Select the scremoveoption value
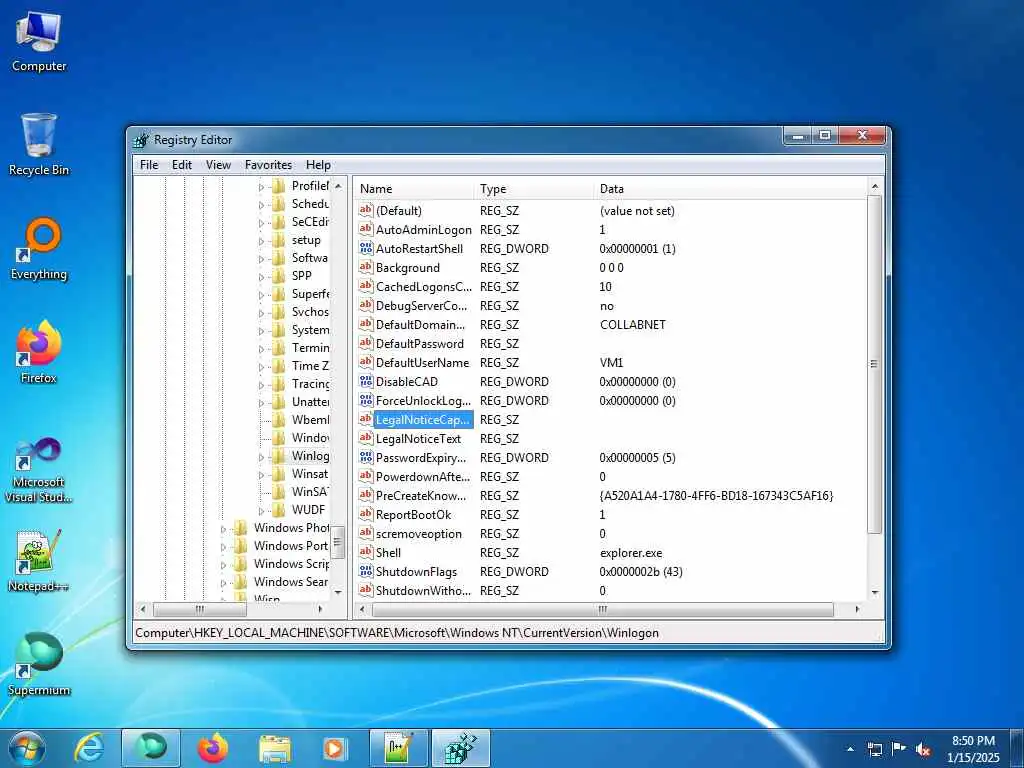Screen dimensions: 1024x768 click(x=419, y=534)
